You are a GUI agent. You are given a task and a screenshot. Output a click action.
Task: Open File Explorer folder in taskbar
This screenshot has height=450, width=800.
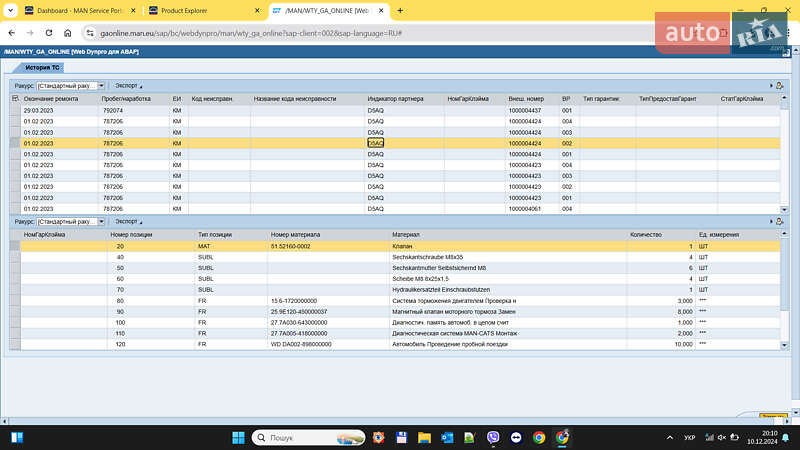tap(424, 438)
